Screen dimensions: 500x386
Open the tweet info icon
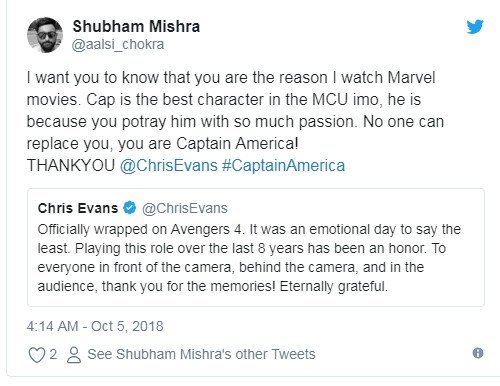478,353
